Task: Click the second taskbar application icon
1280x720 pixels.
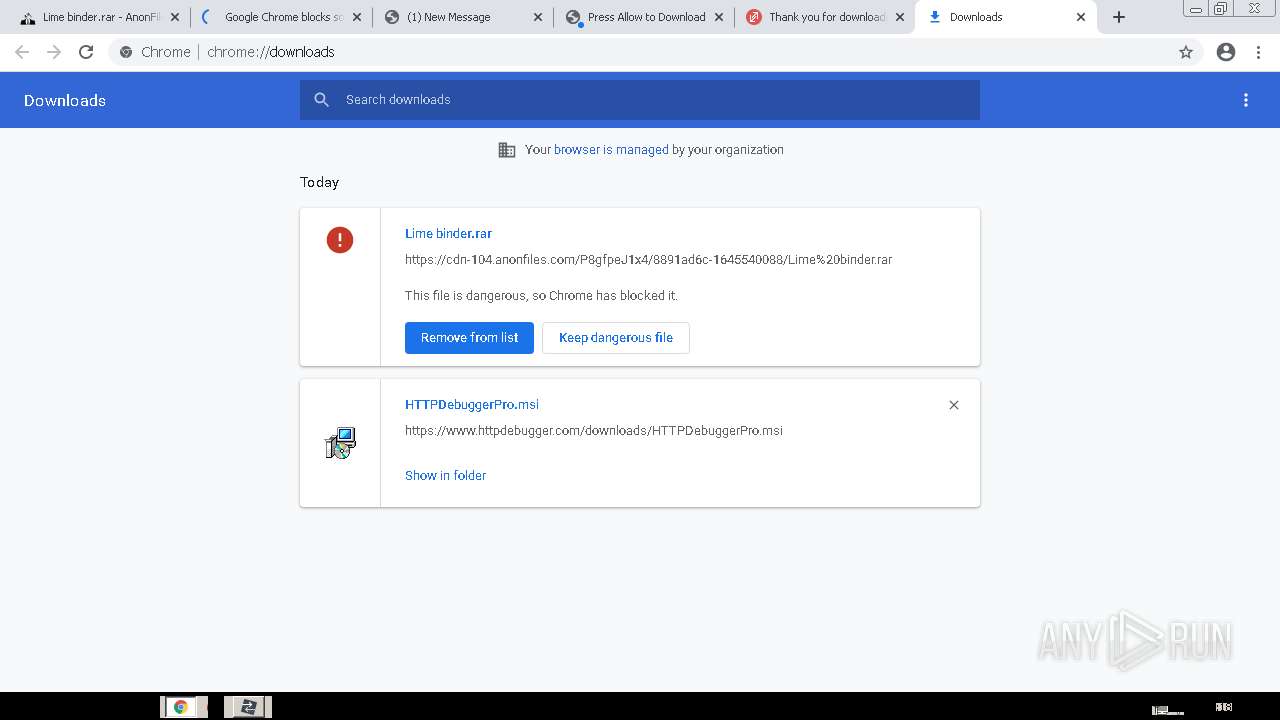Action: [248, 707]
